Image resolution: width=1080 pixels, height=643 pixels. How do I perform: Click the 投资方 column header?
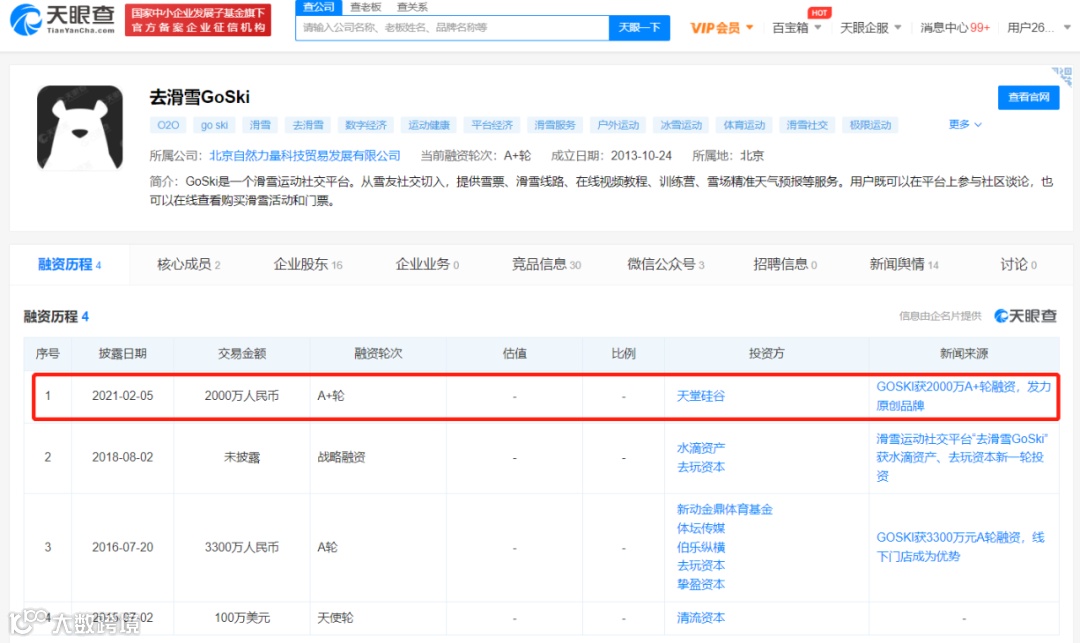[x=767, y=353]
